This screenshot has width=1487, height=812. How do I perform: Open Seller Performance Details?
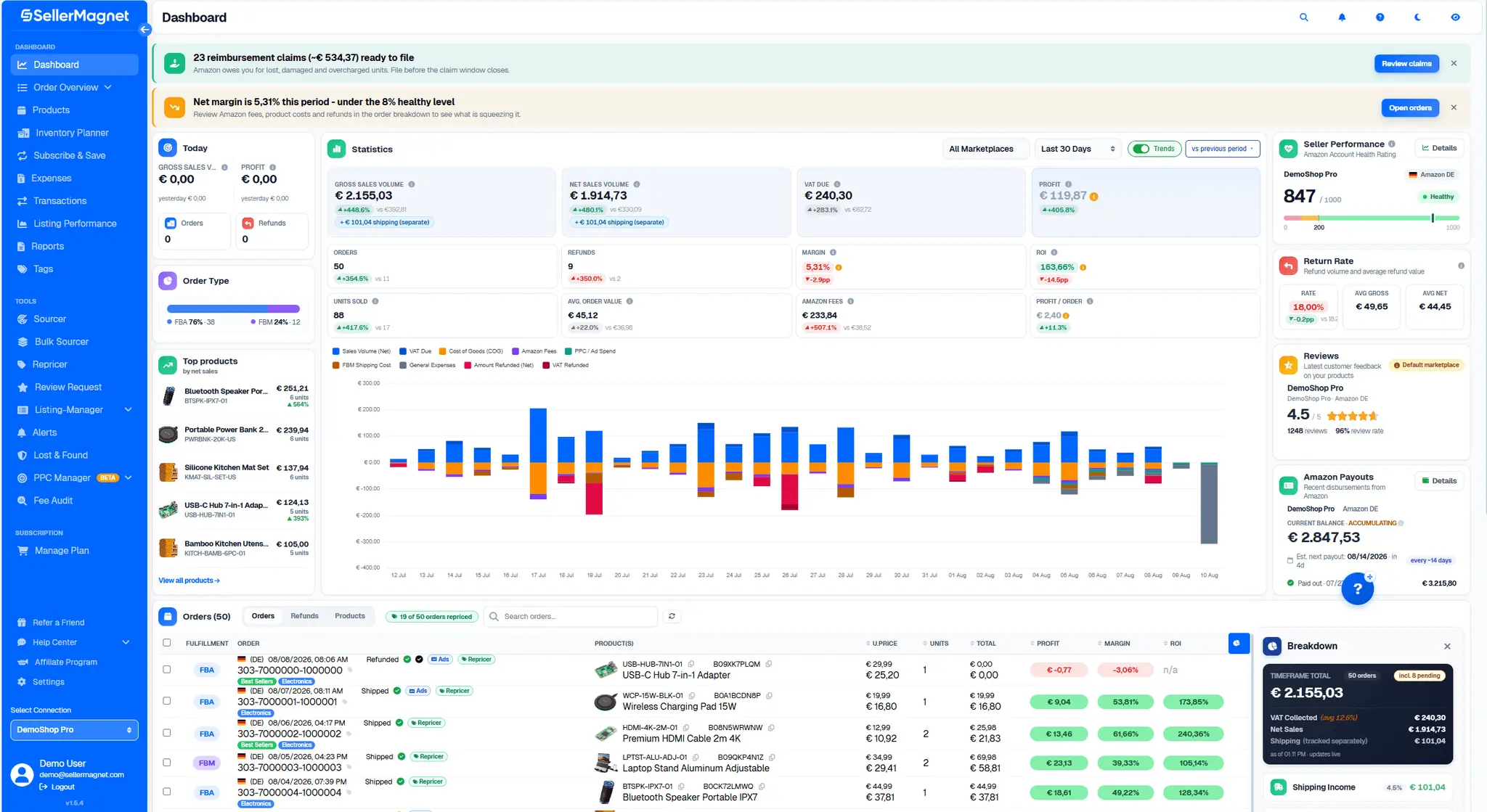coord(1439,148)
